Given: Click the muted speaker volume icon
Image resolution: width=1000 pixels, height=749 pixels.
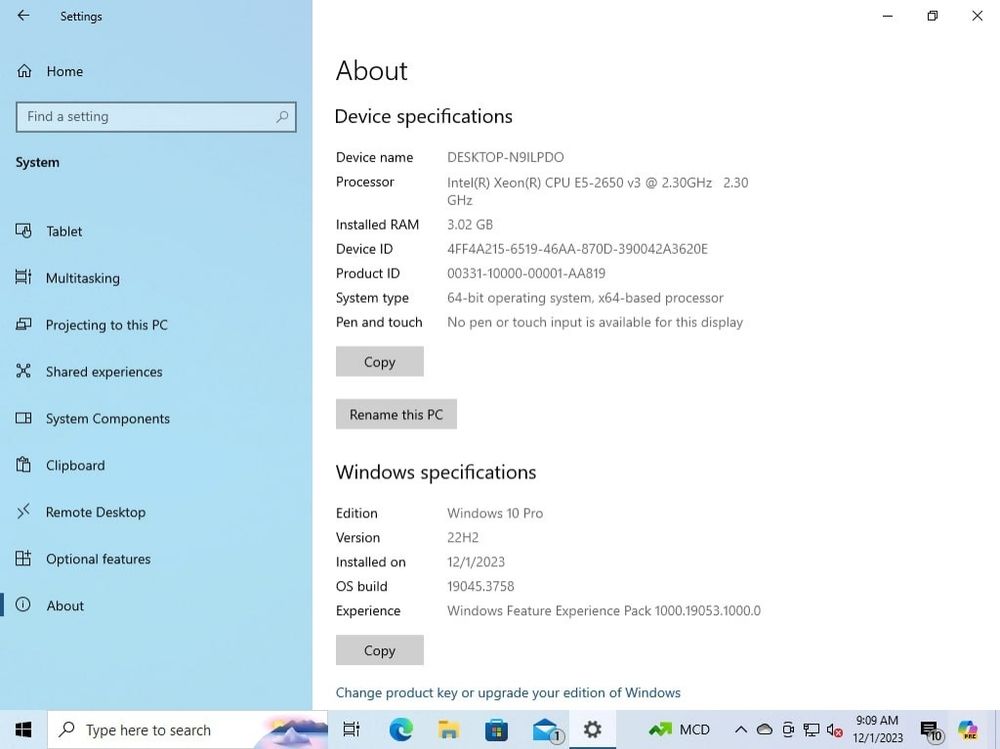Looking at the screenshot, I should click(x=834, y=729).
